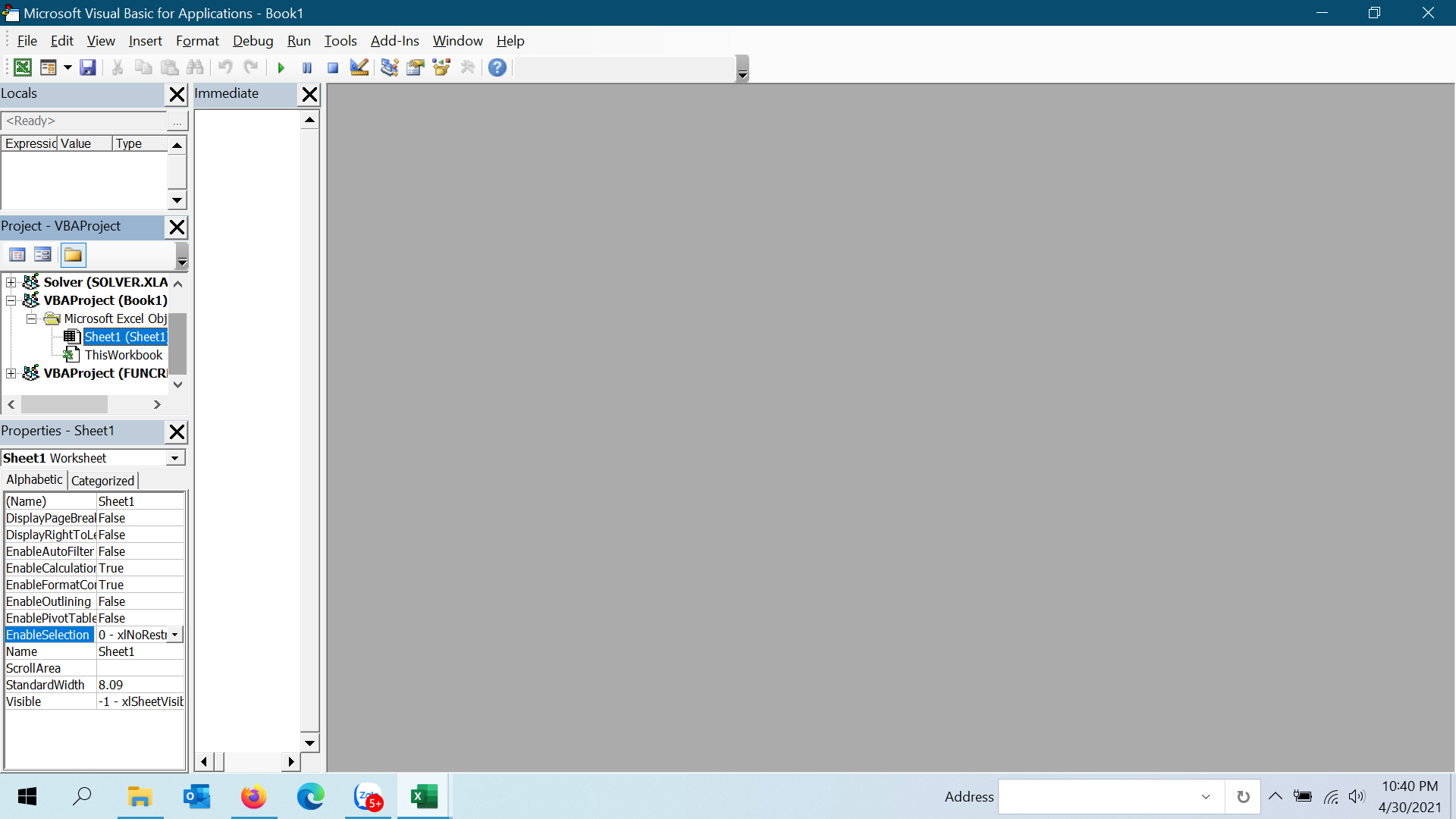
Task: Open Object Browser toolbar icon
Action: [x=441, y=67]
